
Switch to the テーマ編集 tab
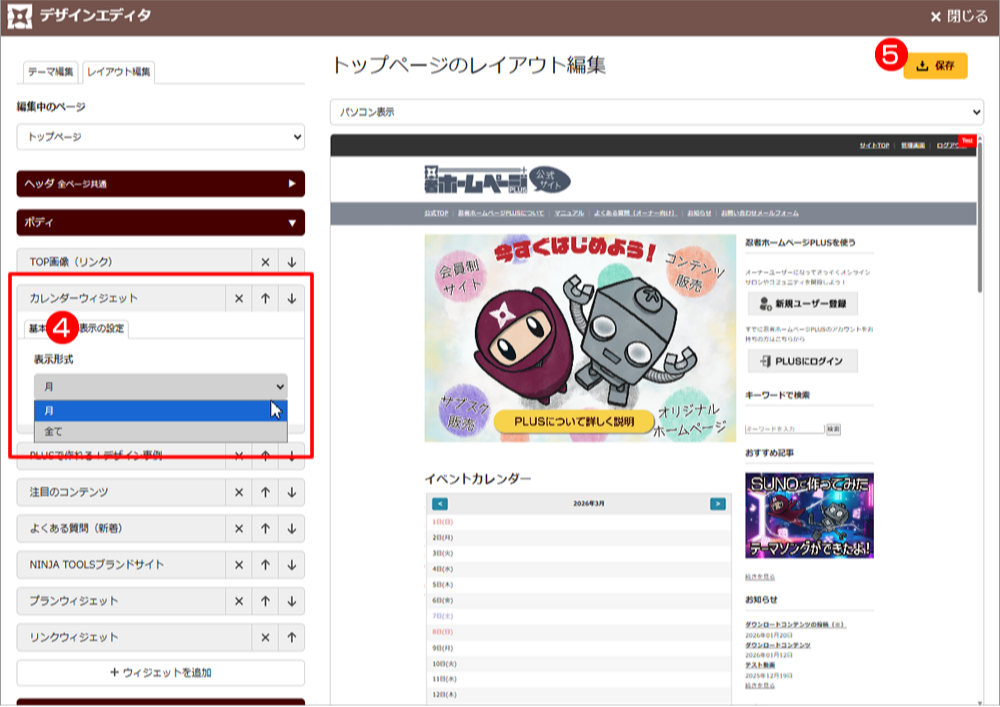coord(50,72)
